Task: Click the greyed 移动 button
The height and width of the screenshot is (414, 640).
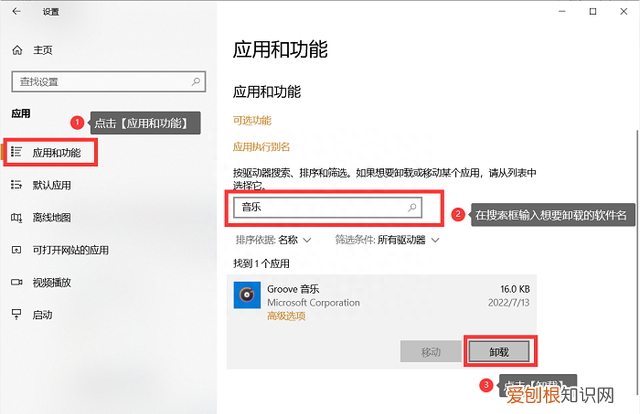Action: [431, 352]
